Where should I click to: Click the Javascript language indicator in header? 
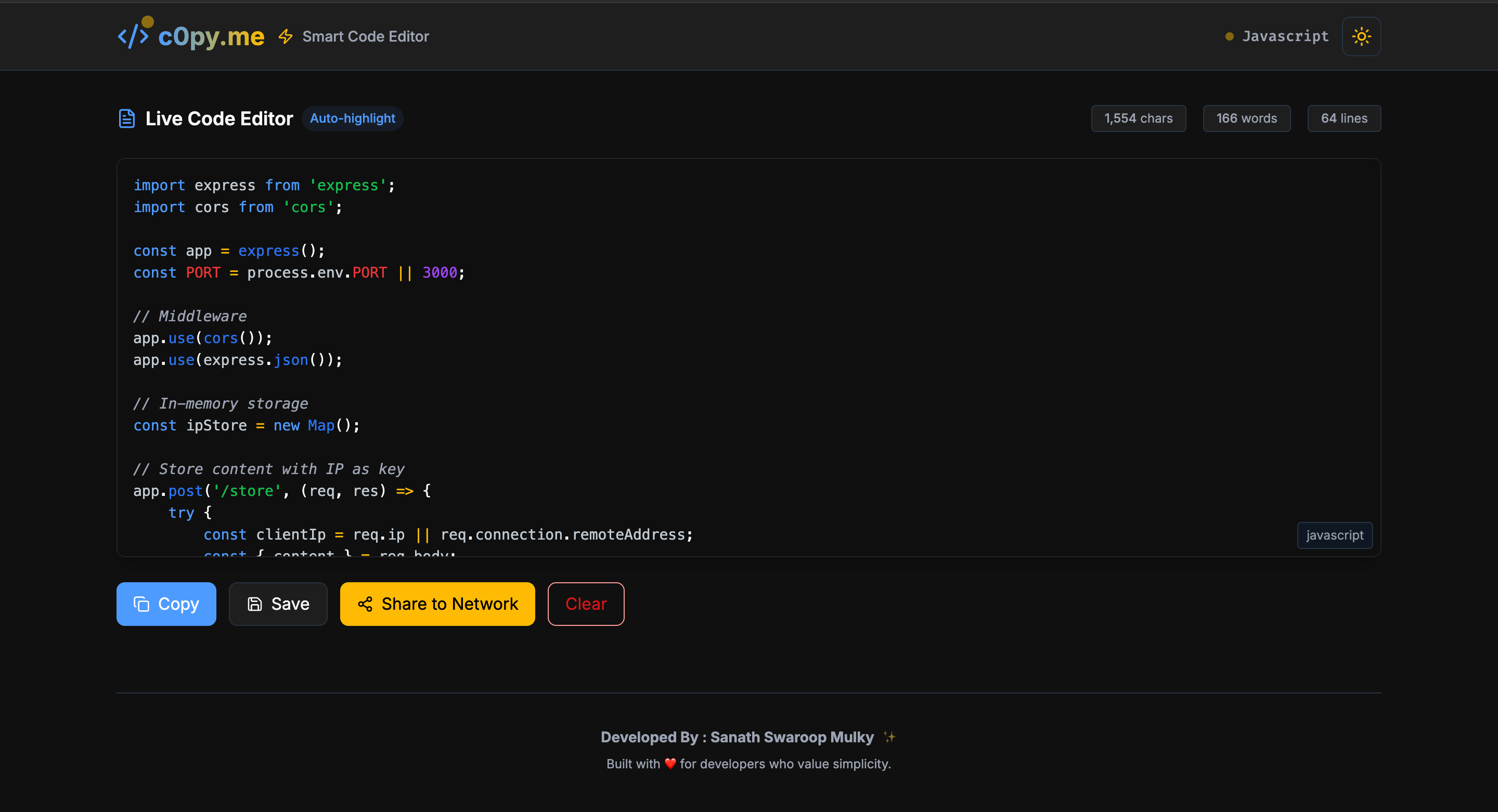1285,36
